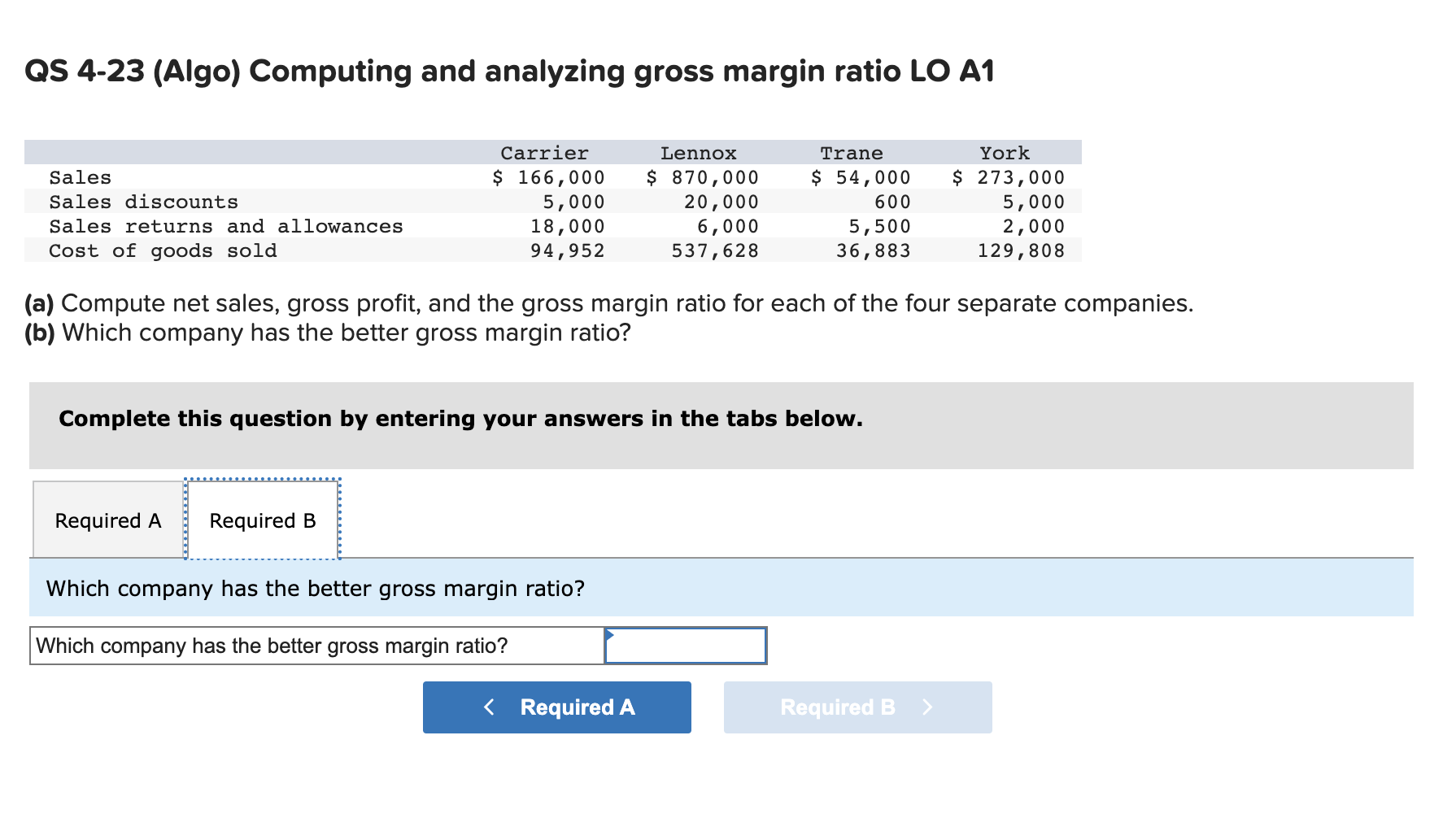Select the question title QS 4-23
This screenshot has height=818, width=1456.
click(x=510, y=71)
